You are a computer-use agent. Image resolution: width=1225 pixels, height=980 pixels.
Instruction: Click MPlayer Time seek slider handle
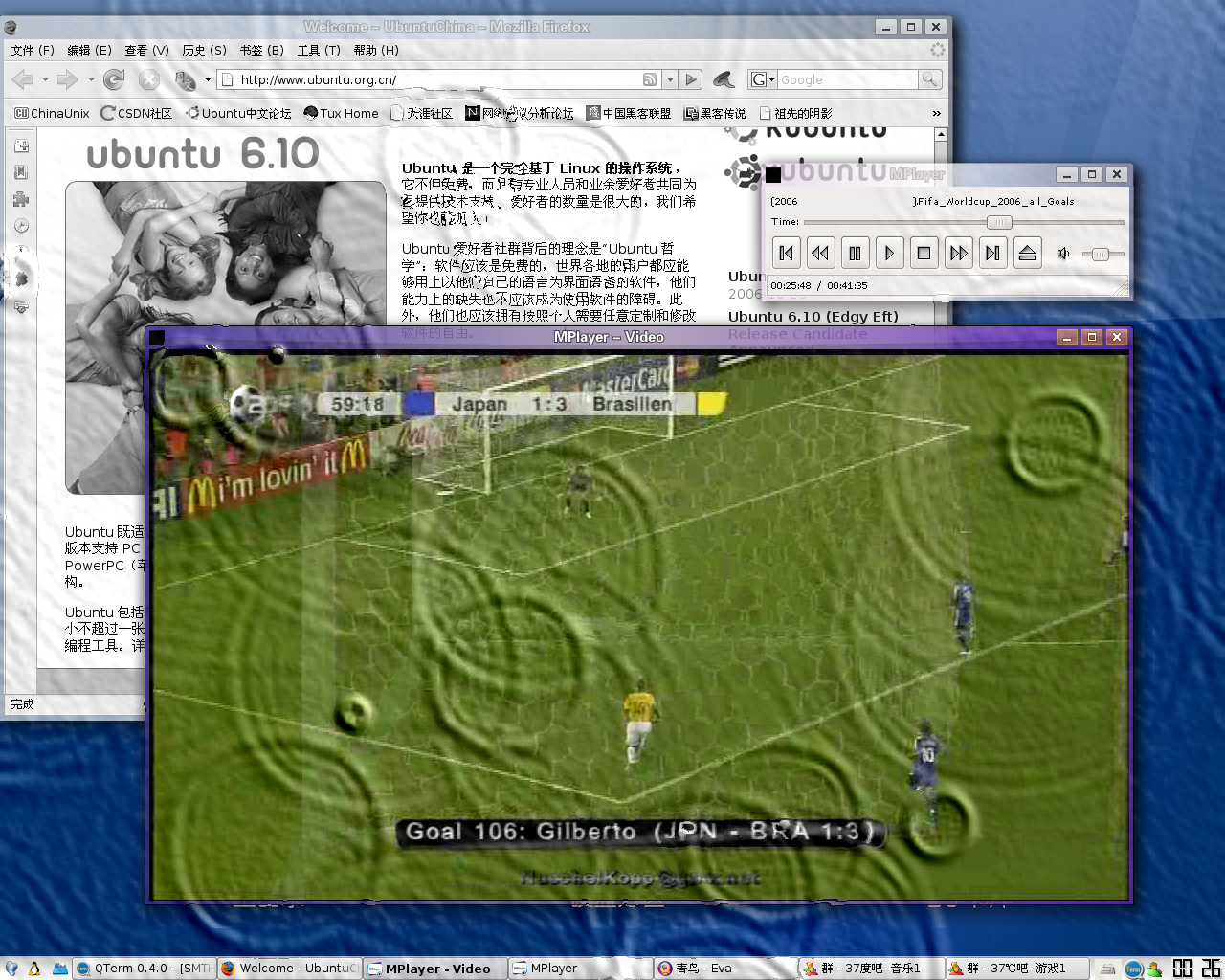[x=998, y=222]
